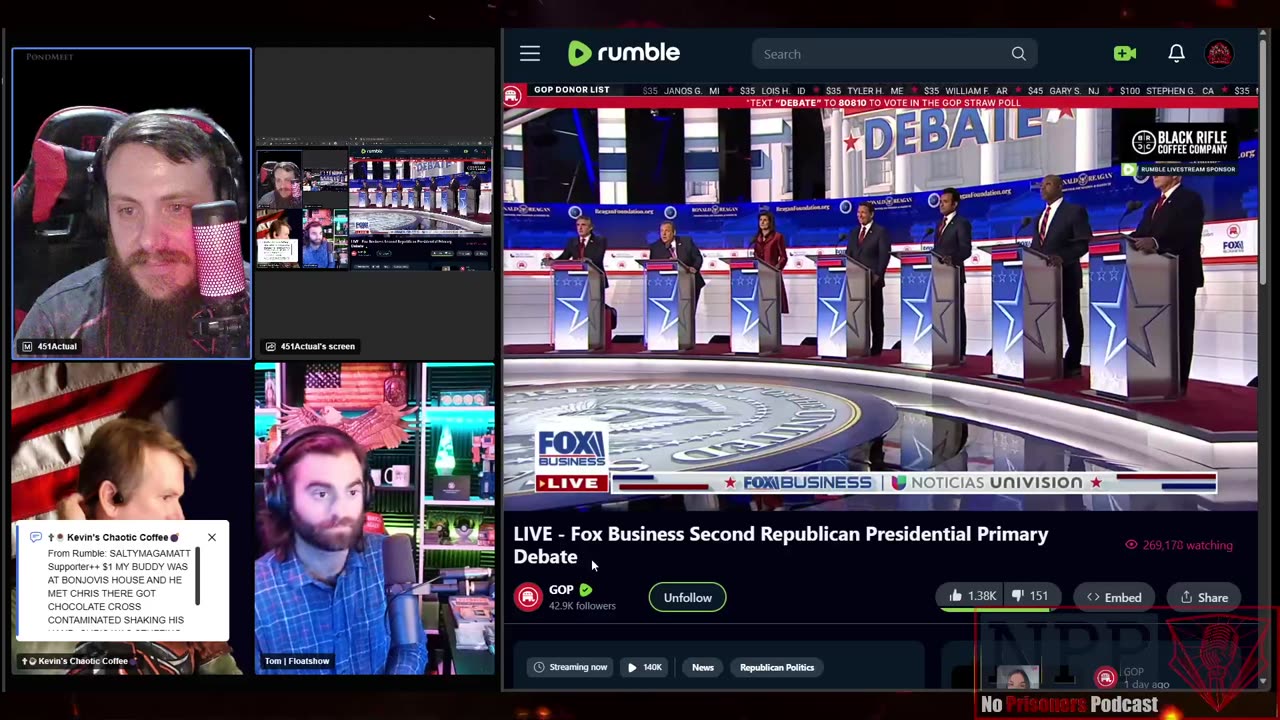Dislike the video with thumbs down
Screen dimensions: 1280x720
1030,596
